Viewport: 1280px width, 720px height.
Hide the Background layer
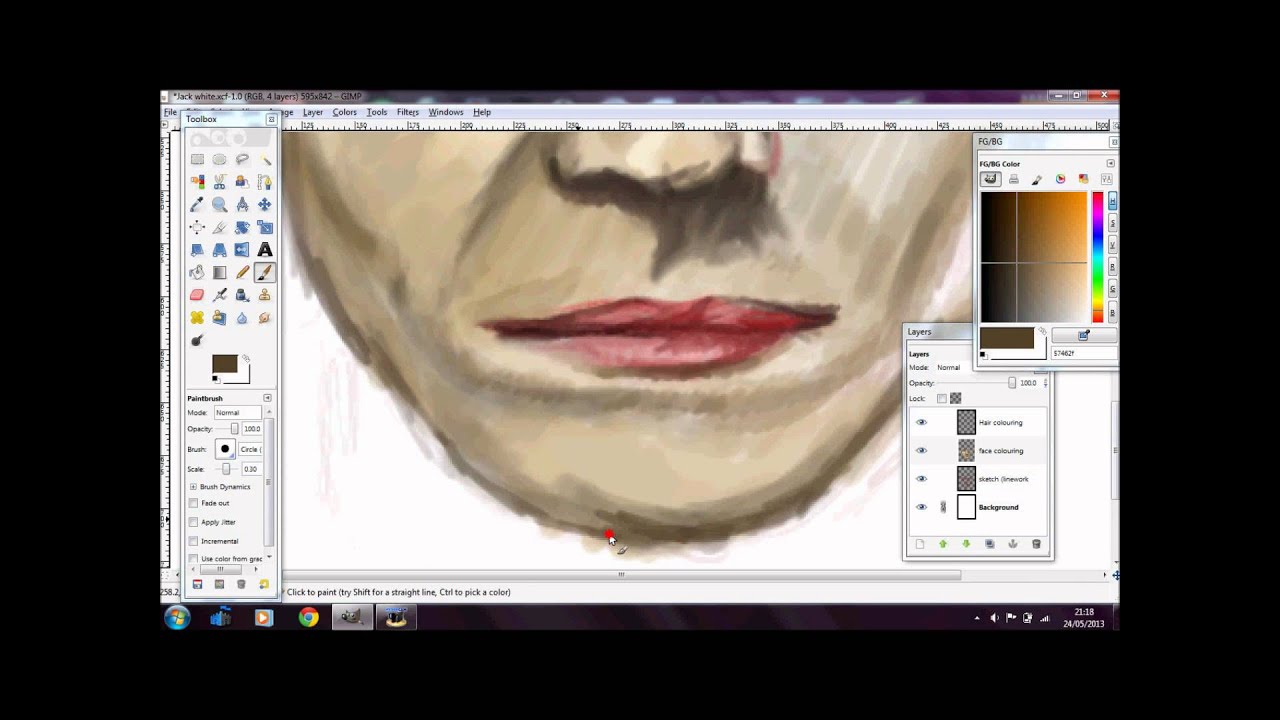point(921,507)
